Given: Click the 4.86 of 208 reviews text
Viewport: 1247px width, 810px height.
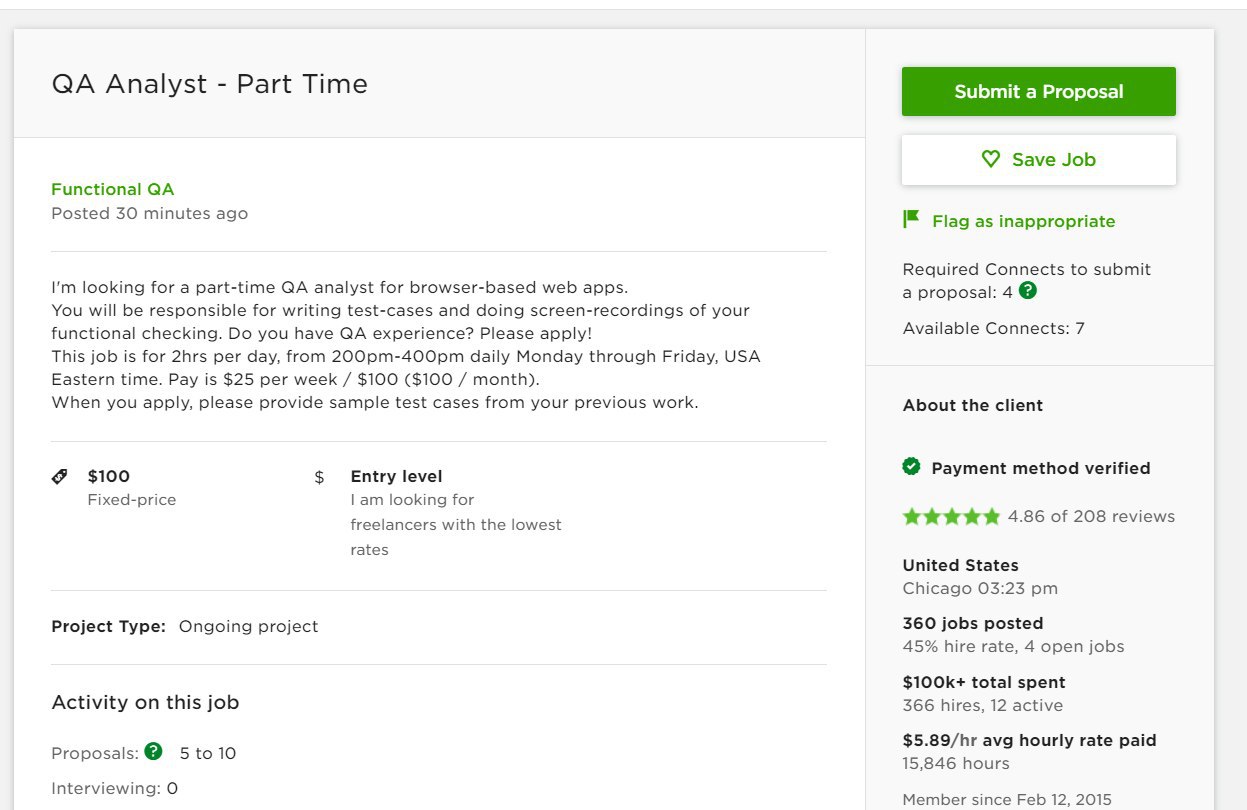Looking at the screenshot, I should (1091, 517).
